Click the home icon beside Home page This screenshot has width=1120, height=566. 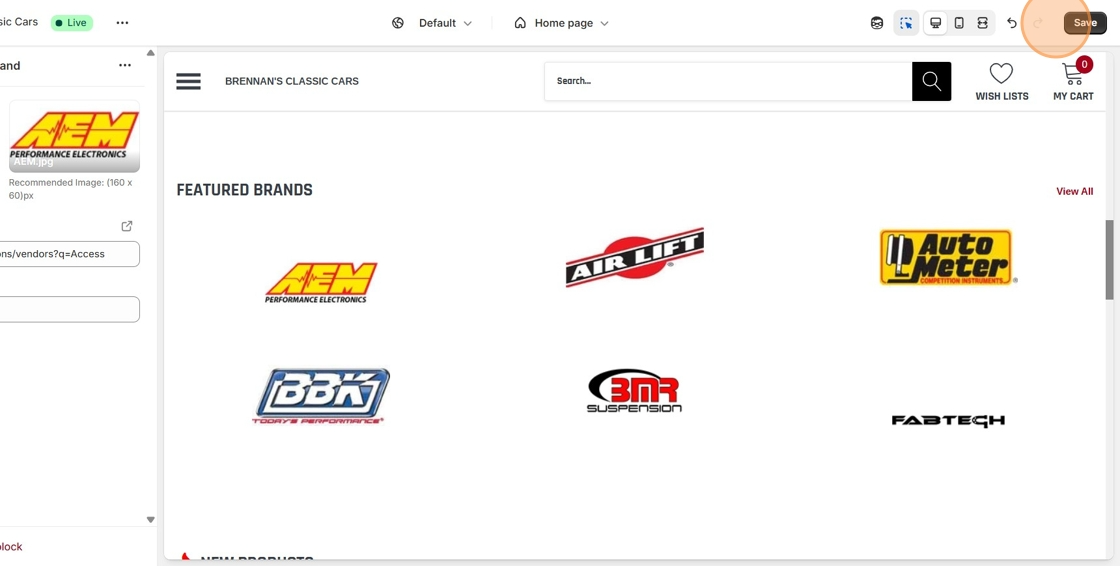tap(520, 23)
